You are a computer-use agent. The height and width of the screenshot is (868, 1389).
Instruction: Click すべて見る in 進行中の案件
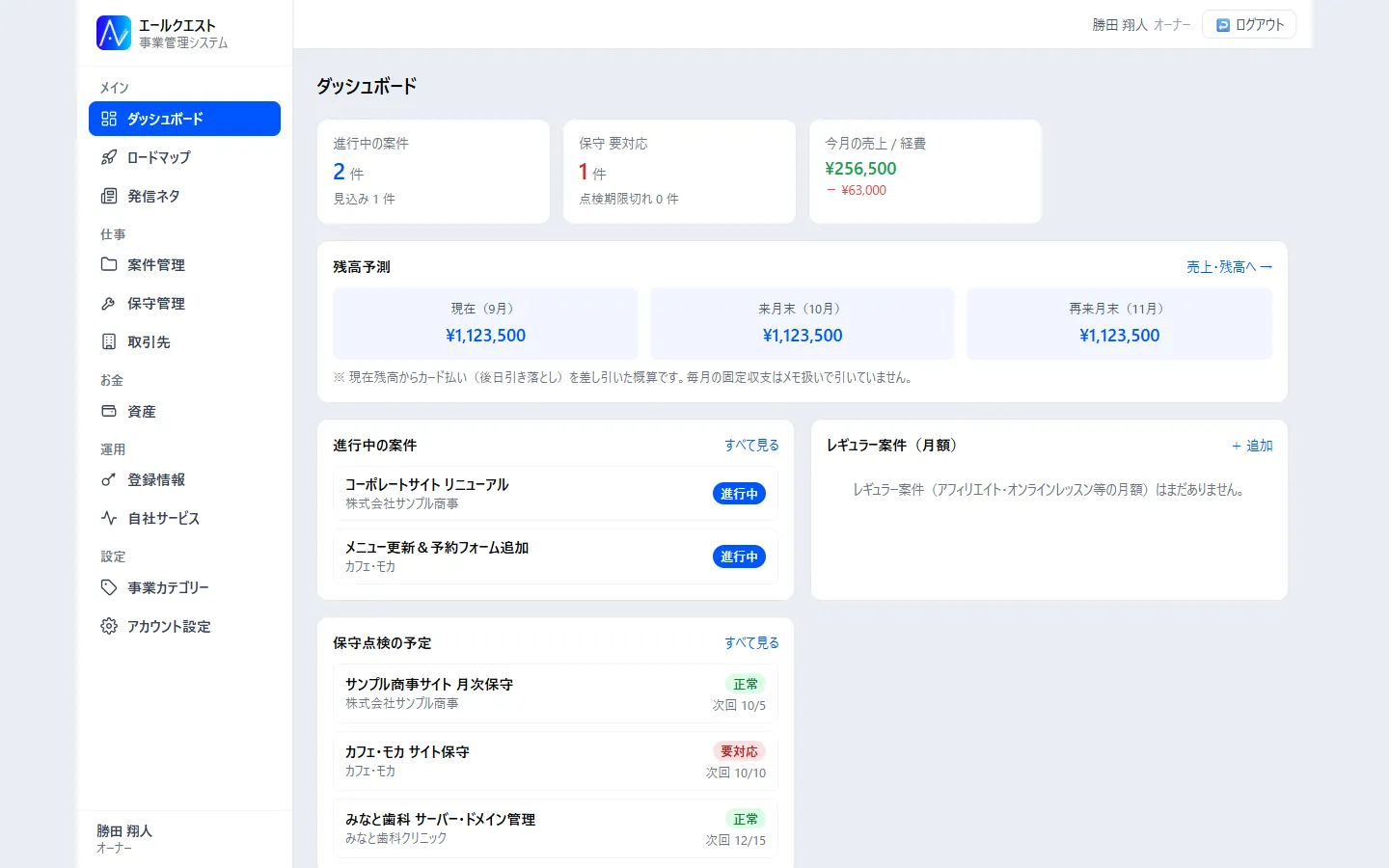[751, 446]
